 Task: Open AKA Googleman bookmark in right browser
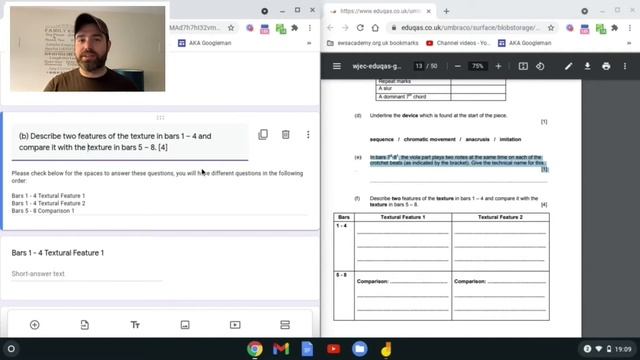(524, 43)
